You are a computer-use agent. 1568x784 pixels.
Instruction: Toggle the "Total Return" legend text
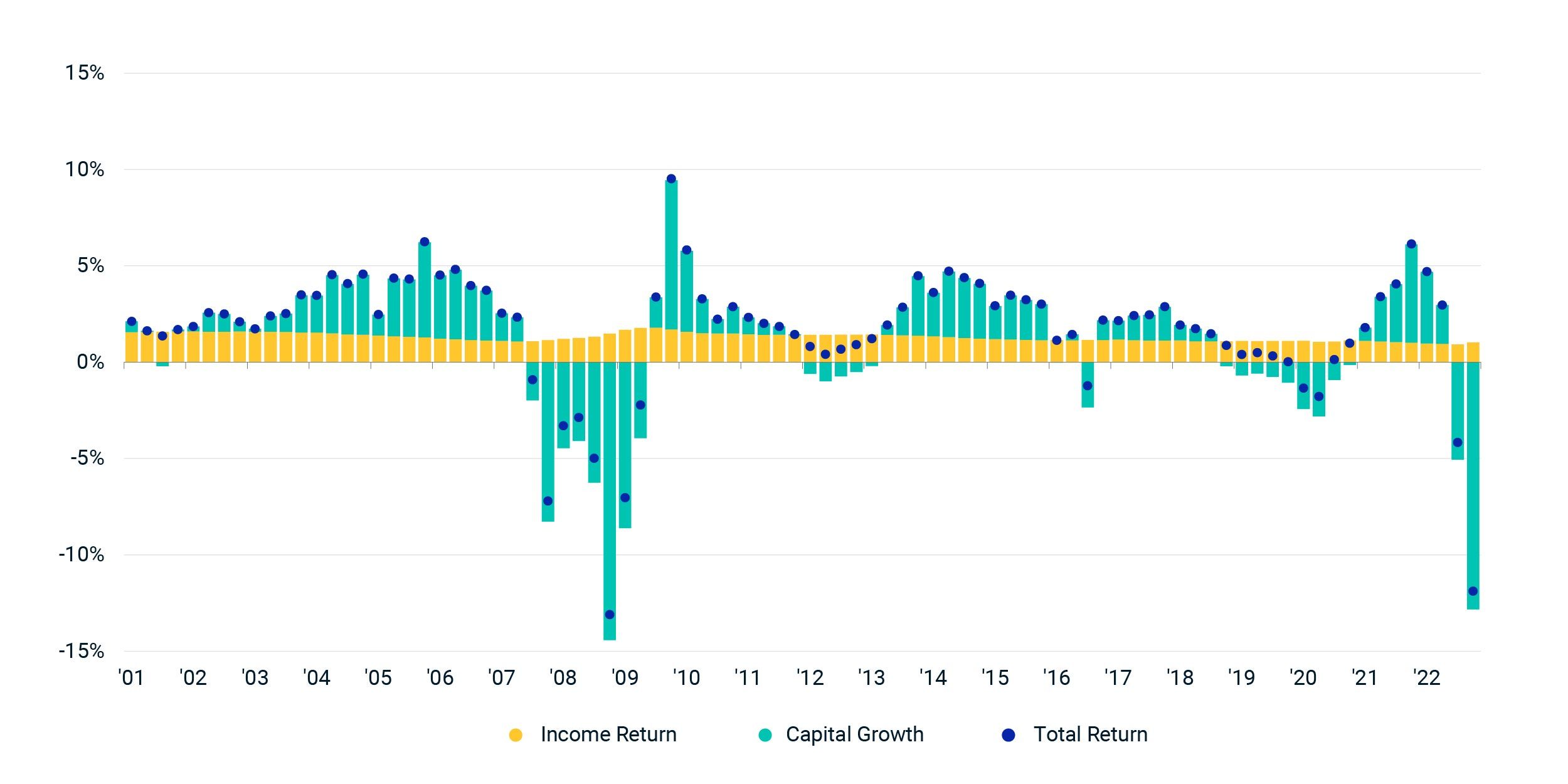(x=1090, y=734)
